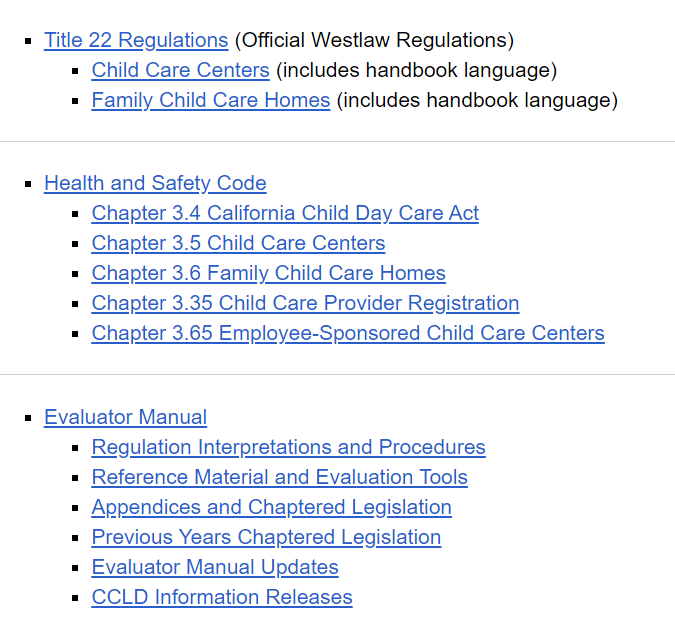Open Family Child Care Homes regulations
The width and height of the screenshot is (675, 617).
pos(210,101)
